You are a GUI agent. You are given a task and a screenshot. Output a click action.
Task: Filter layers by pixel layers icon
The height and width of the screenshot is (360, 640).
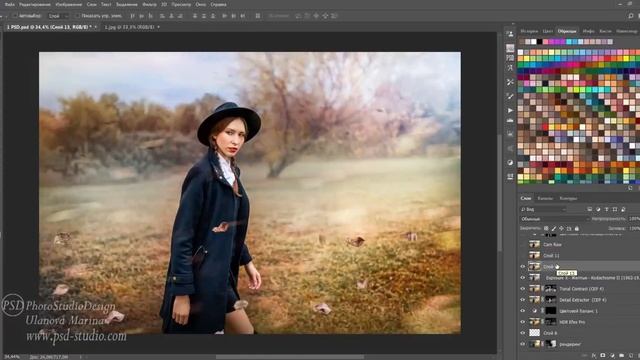(x=589, y=209)
